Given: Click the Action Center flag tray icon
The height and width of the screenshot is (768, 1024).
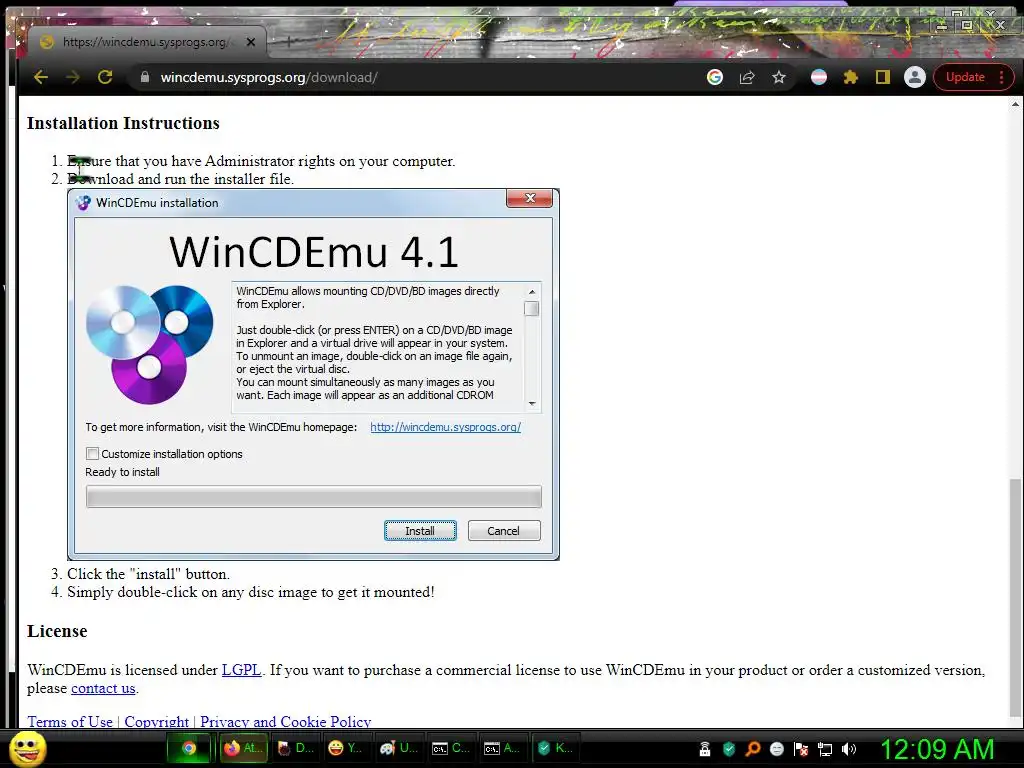Looking at the screenshot, I should click(x=801, y=749).
